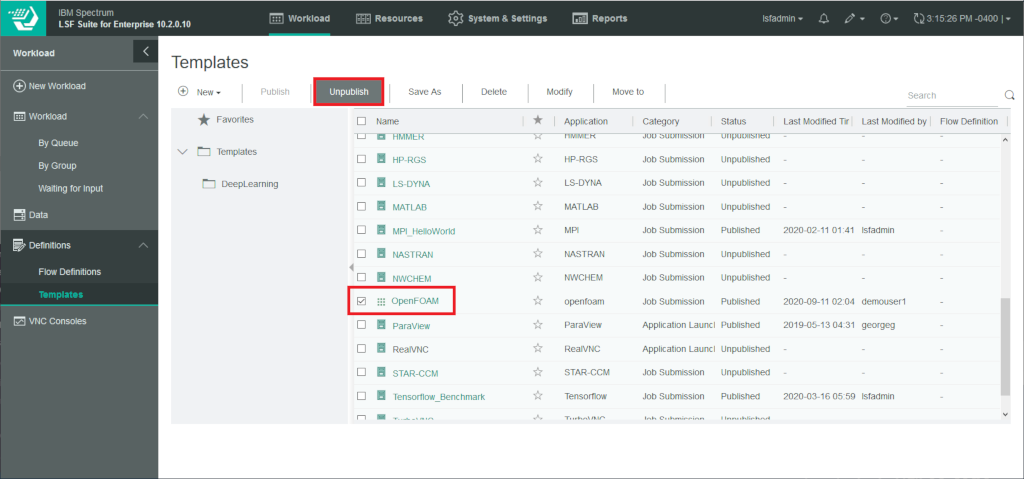Image resolution: width=1024 pixels, height=479 pixels.
Task: Open the Reports top navigation tab
Action: click(600, 18)
